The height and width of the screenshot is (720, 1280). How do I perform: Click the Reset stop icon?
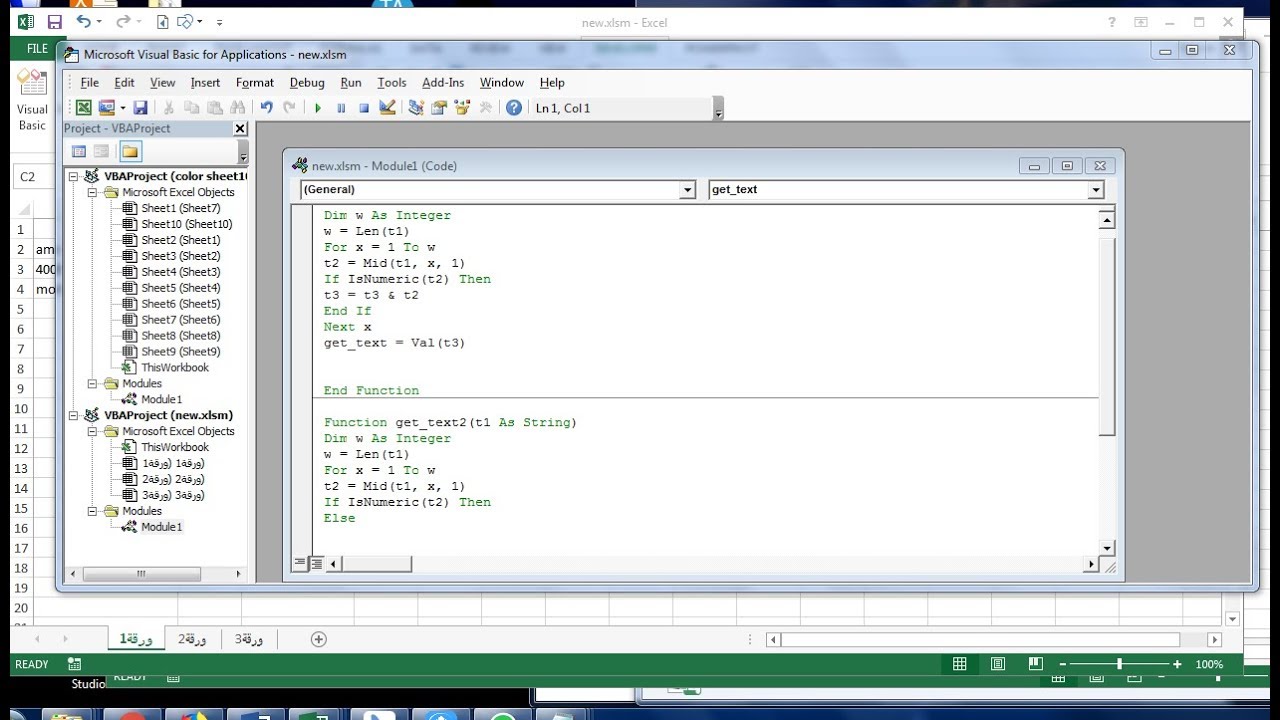coord(364,108)
